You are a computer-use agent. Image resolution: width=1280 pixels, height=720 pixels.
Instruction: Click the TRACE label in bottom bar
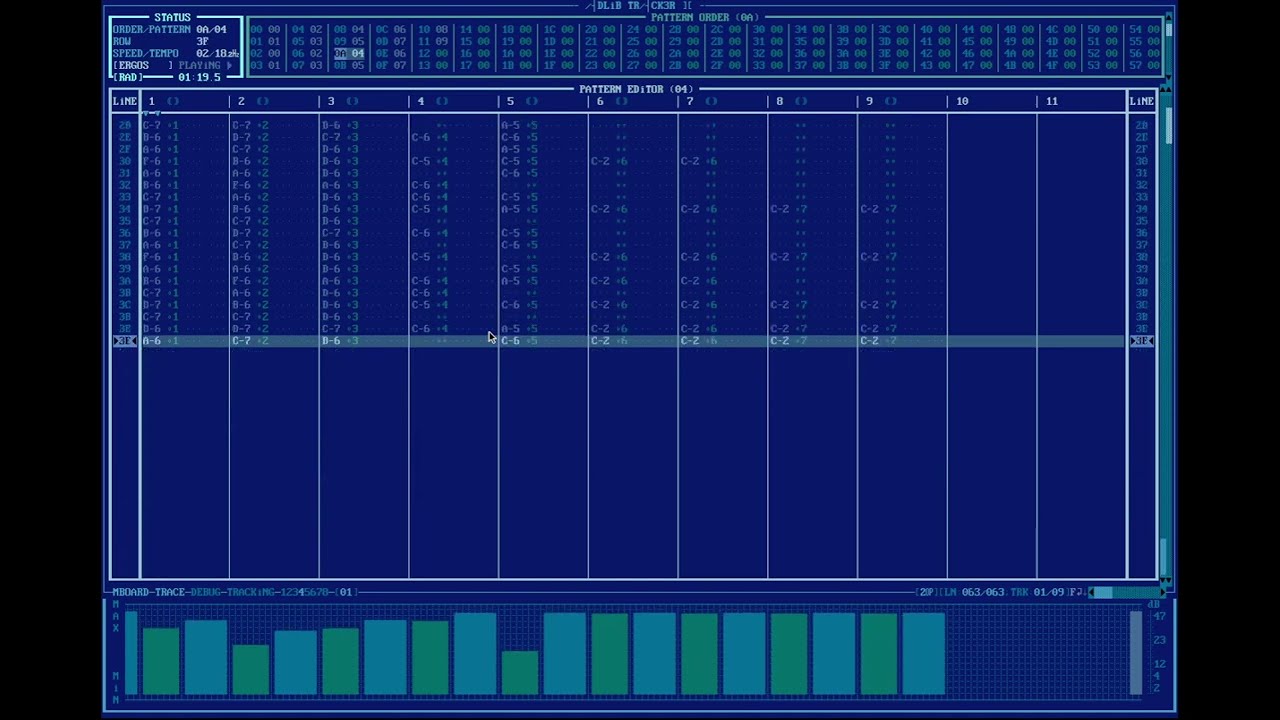(x=169, y=592)
